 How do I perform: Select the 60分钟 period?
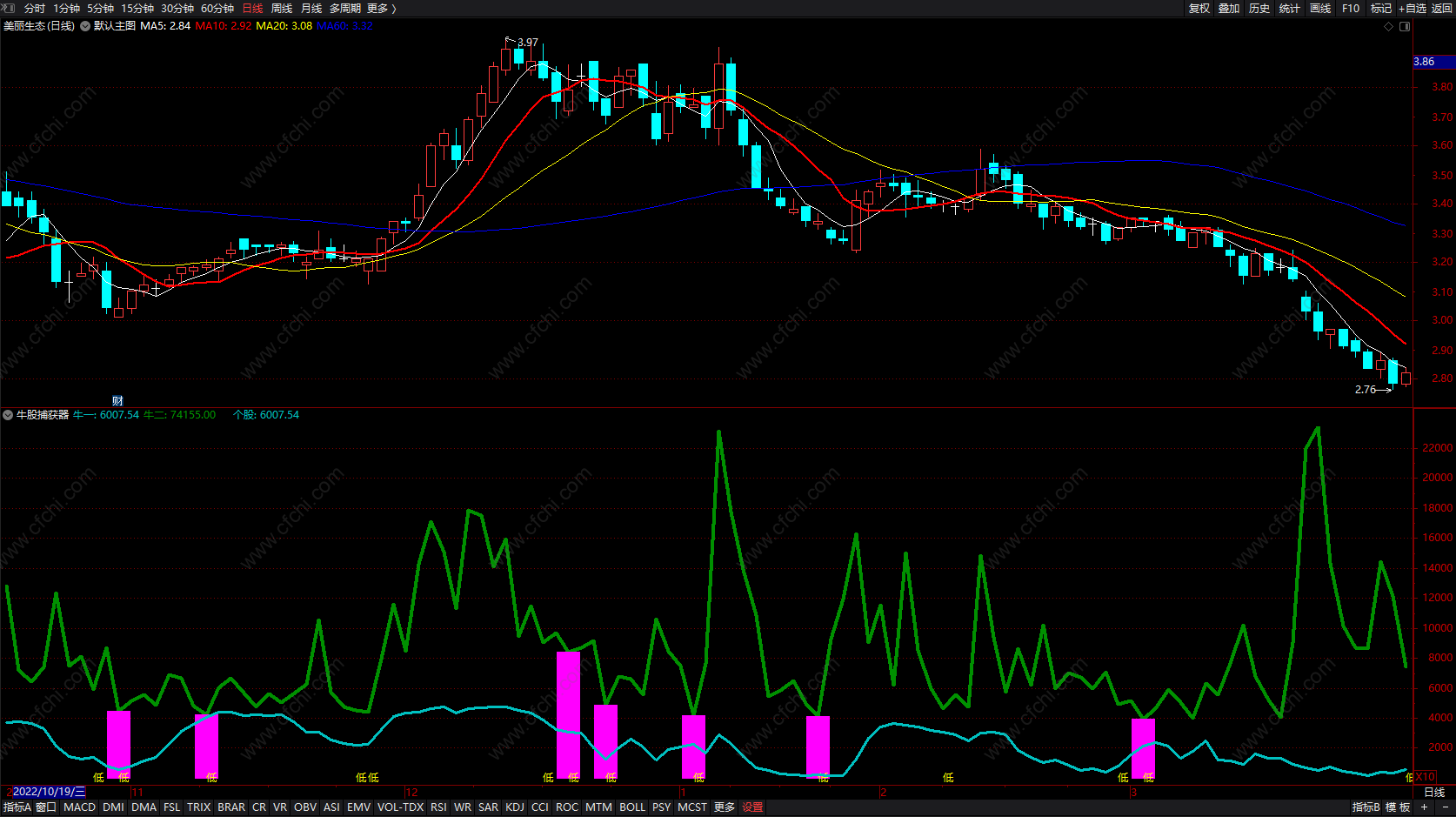pyautogui.click(x=217, y=9)
